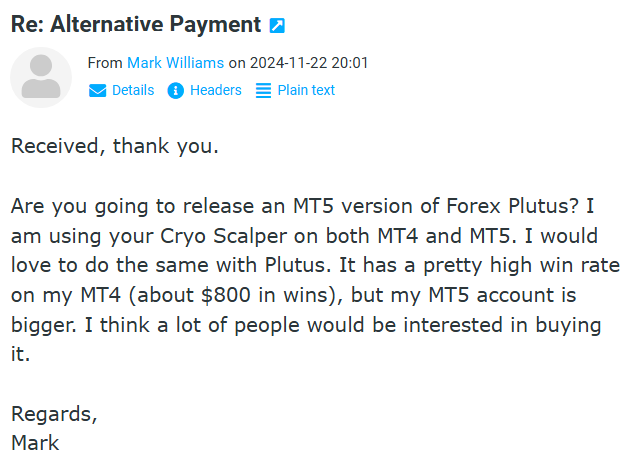Click the 2024-11-22 20:01 date stamp

click(x=309, y=63)
